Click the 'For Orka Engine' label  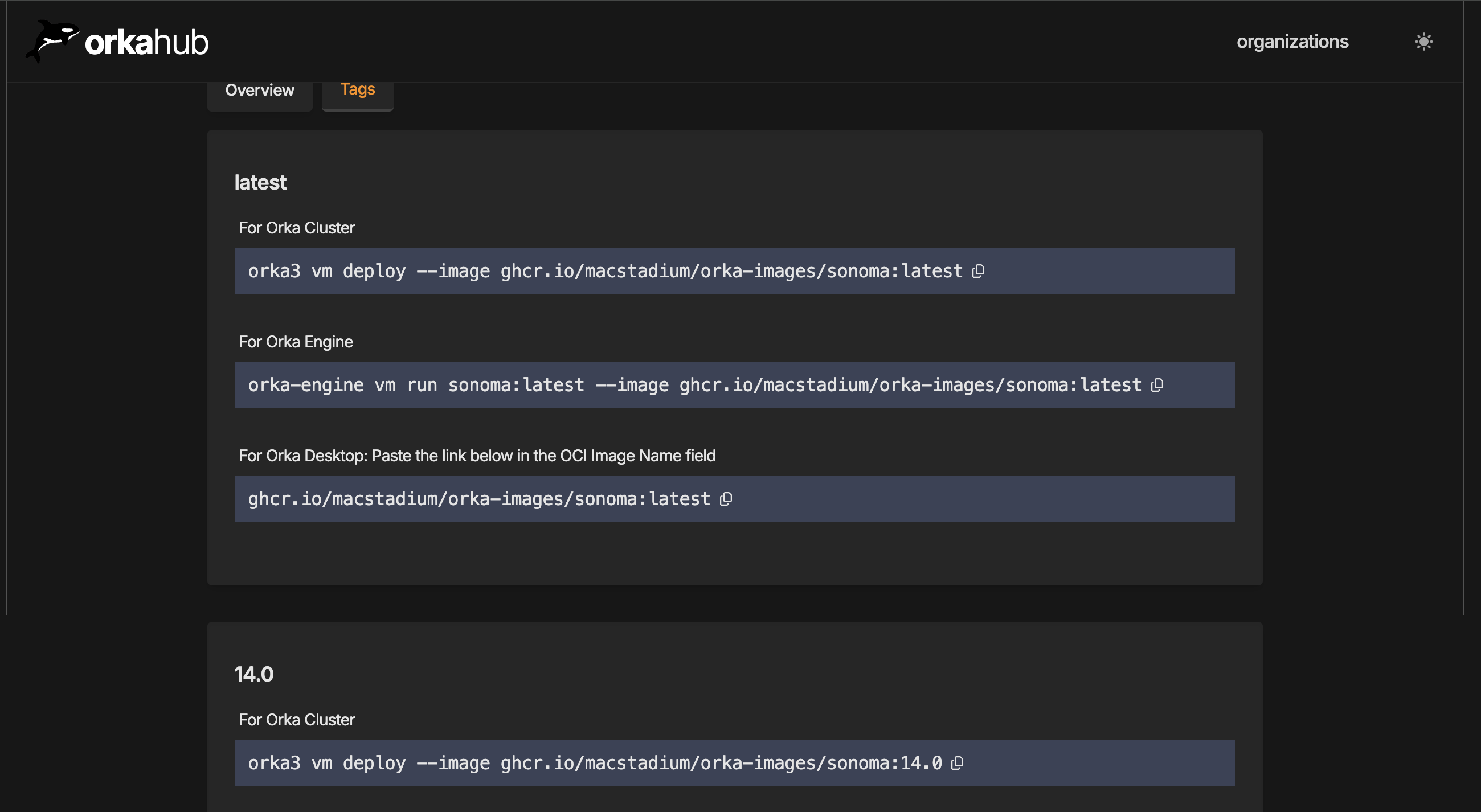296,342
